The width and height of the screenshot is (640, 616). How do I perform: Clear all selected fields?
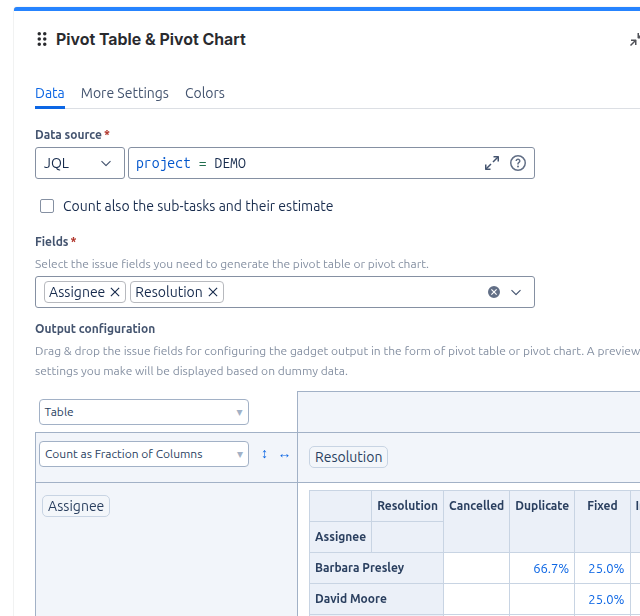tap(494, 292)
